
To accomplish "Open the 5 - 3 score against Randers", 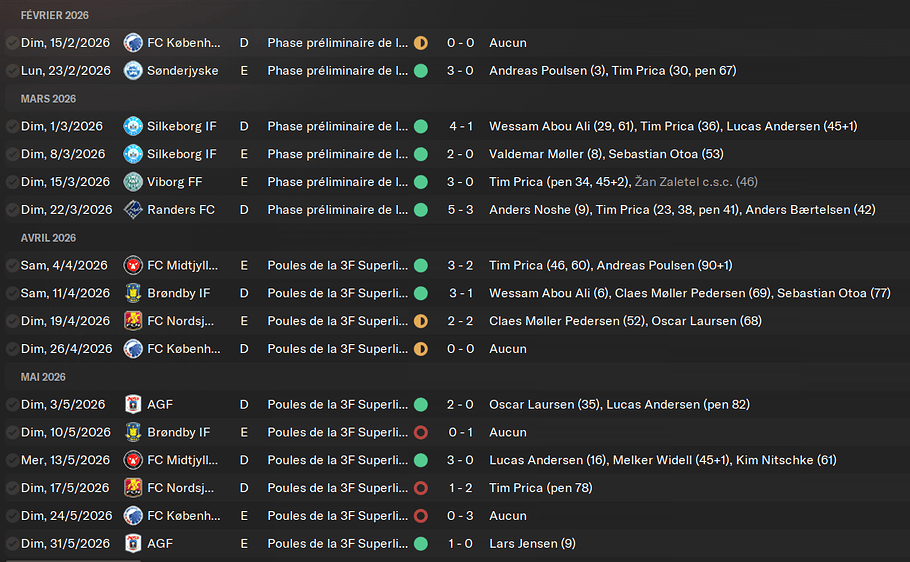I will (460, 210).
